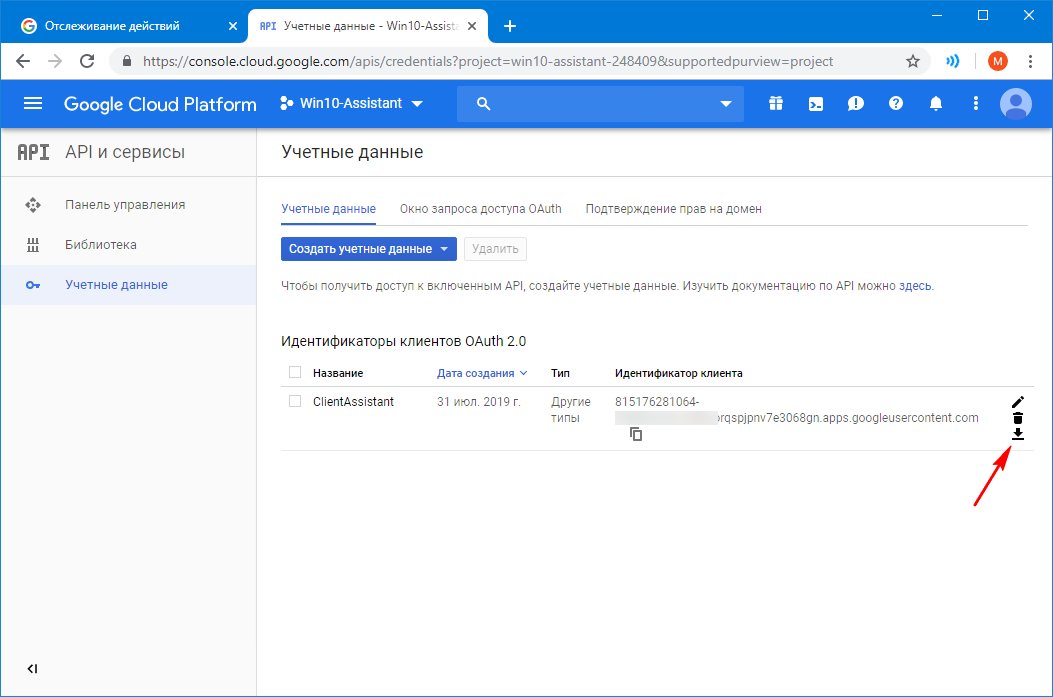Viewport: 1053px width, 697px height.
Task: Open the notifications bell
Action: (936, 104)
